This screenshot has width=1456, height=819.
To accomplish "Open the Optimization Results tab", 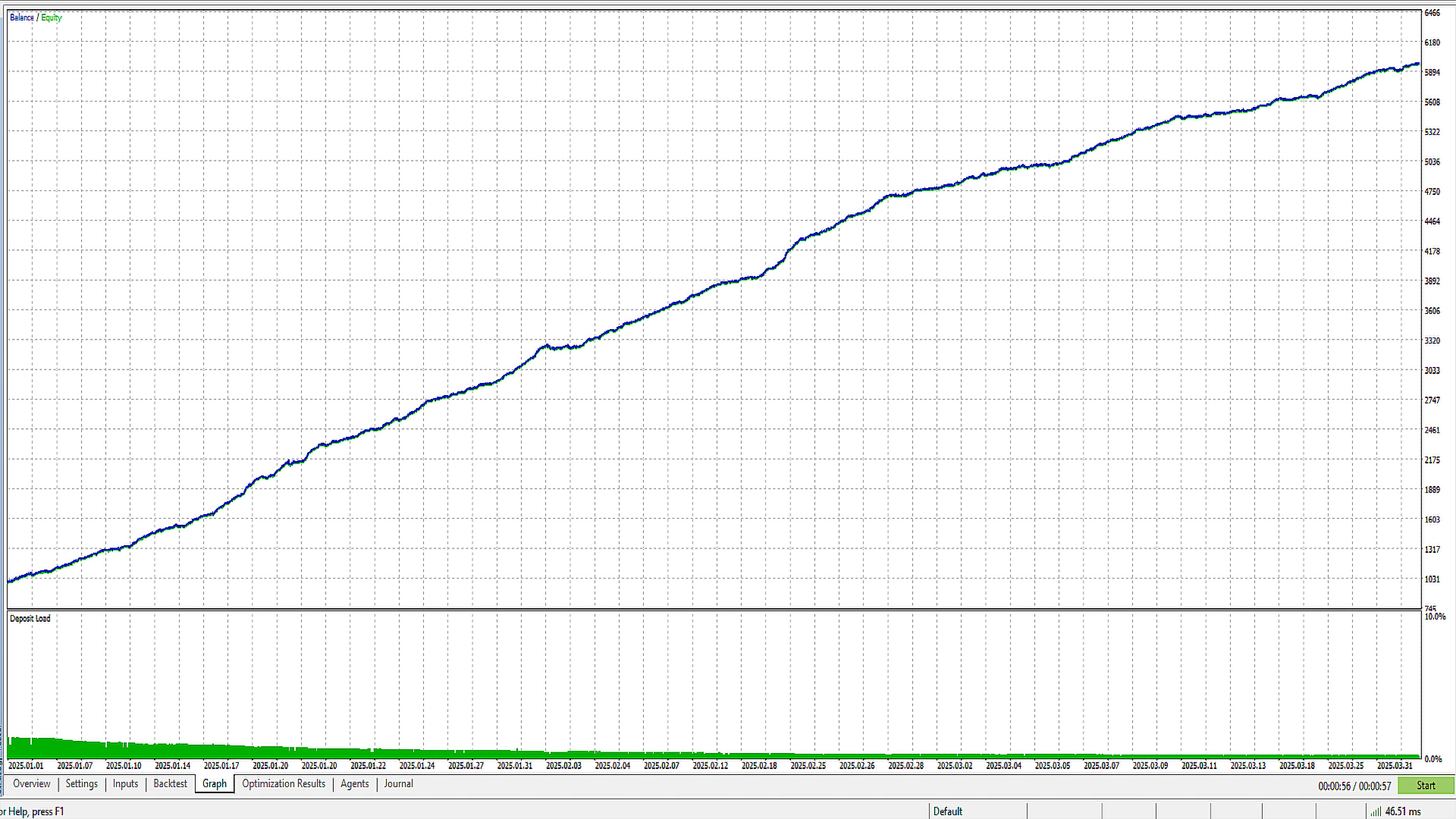I will pos(284,784).
